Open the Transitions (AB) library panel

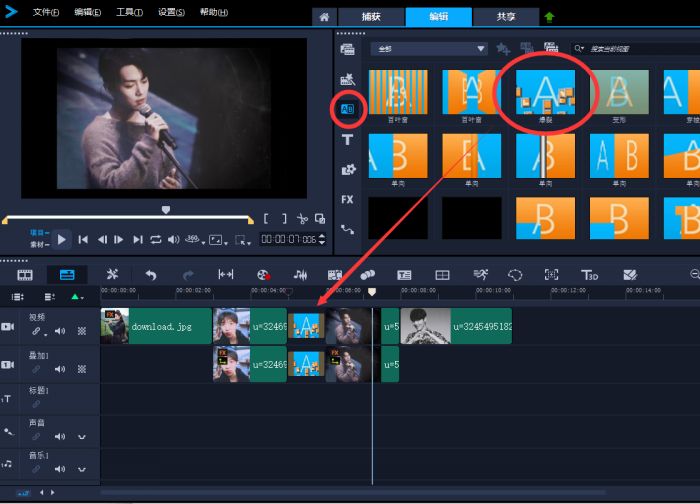(348, 109)
